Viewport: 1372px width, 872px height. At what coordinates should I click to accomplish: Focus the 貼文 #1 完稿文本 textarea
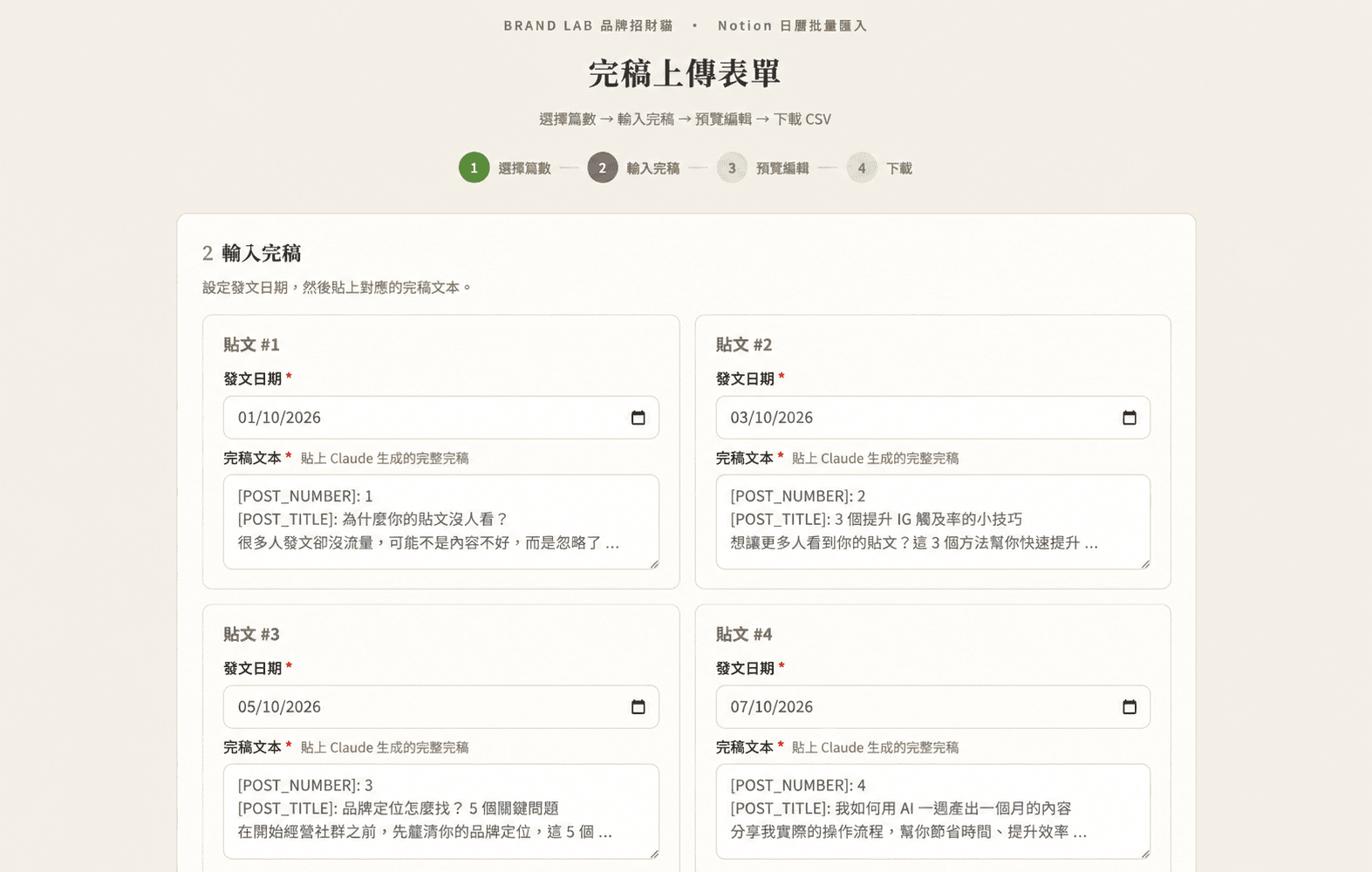pos(441,521)
